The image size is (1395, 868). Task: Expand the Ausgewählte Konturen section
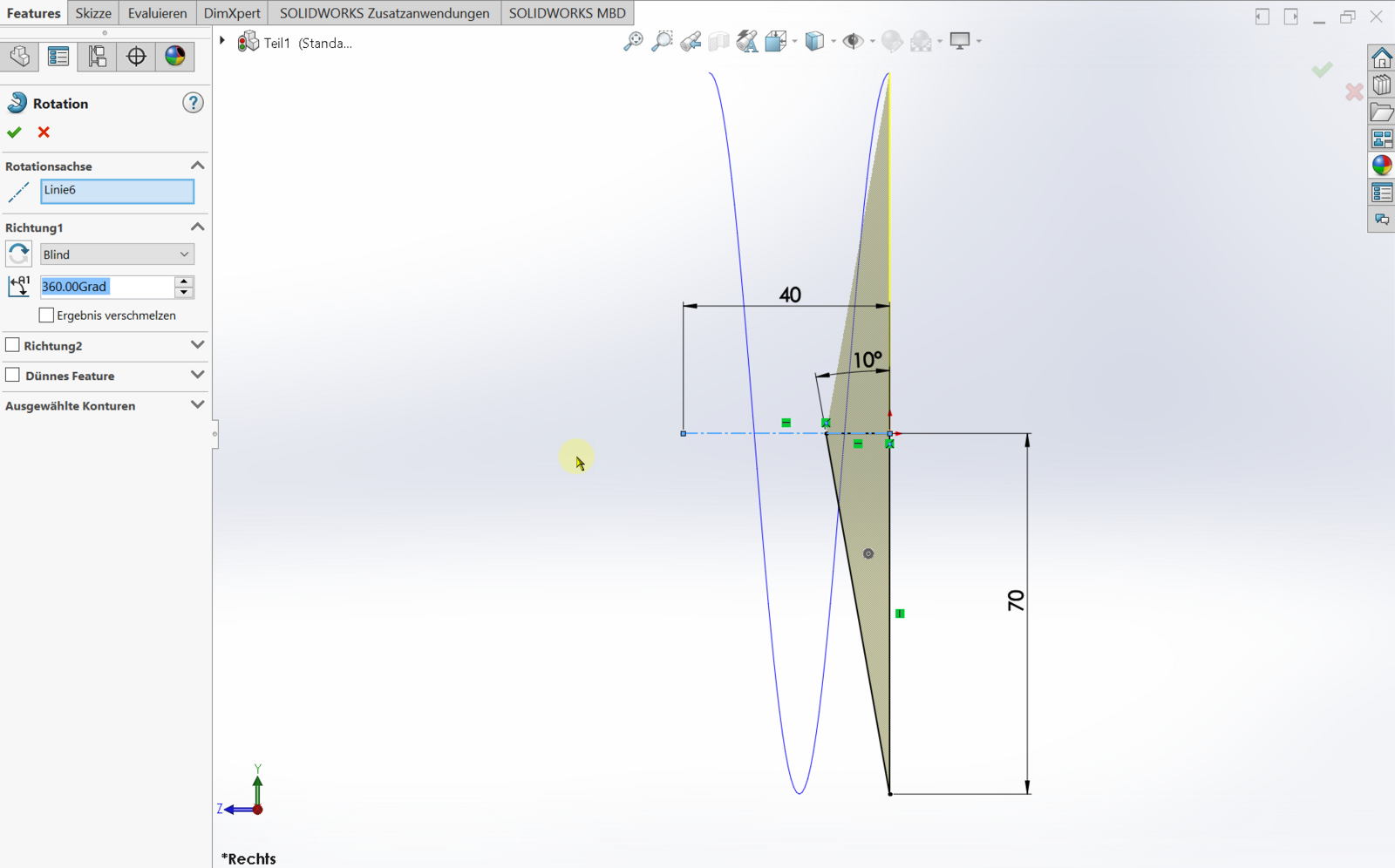point(197,405)
